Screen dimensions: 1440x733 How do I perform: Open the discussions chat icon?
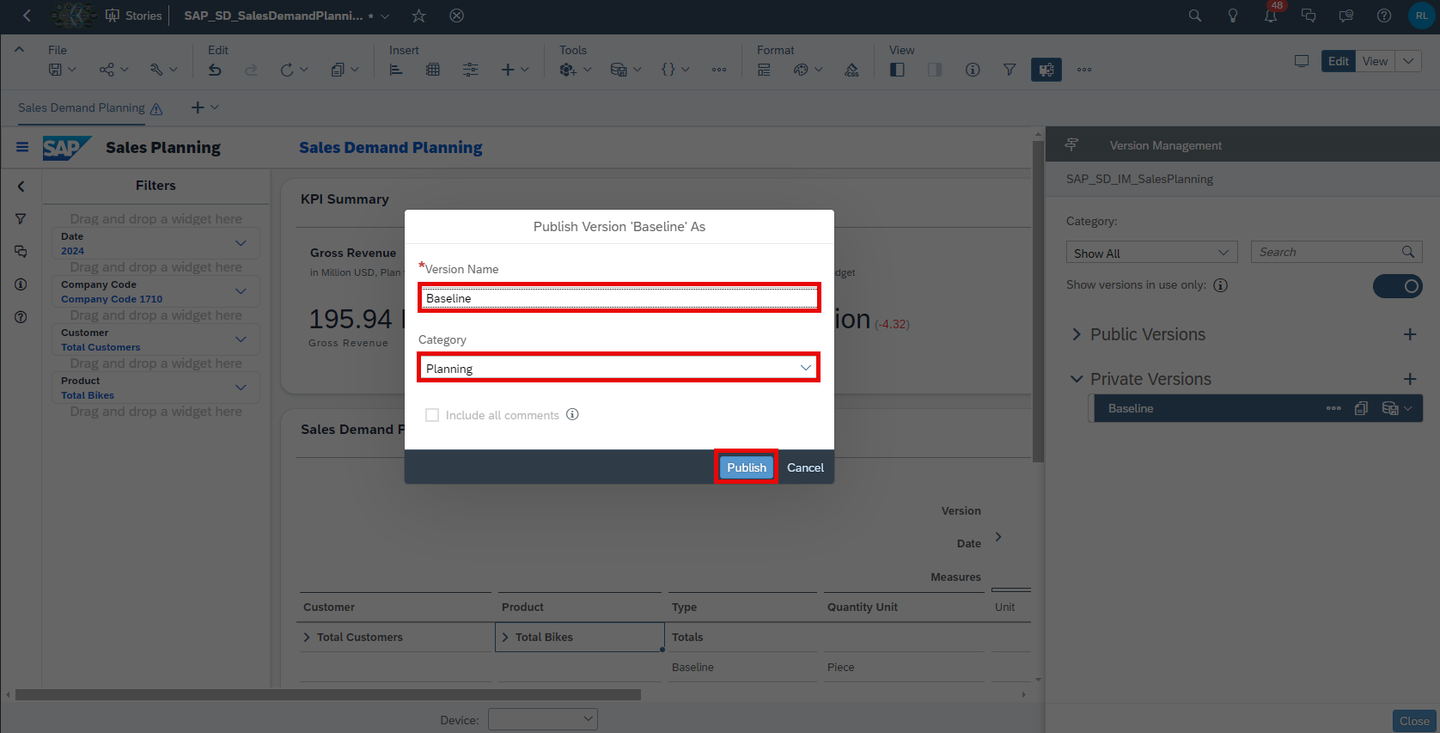(x=1308, y=16)
